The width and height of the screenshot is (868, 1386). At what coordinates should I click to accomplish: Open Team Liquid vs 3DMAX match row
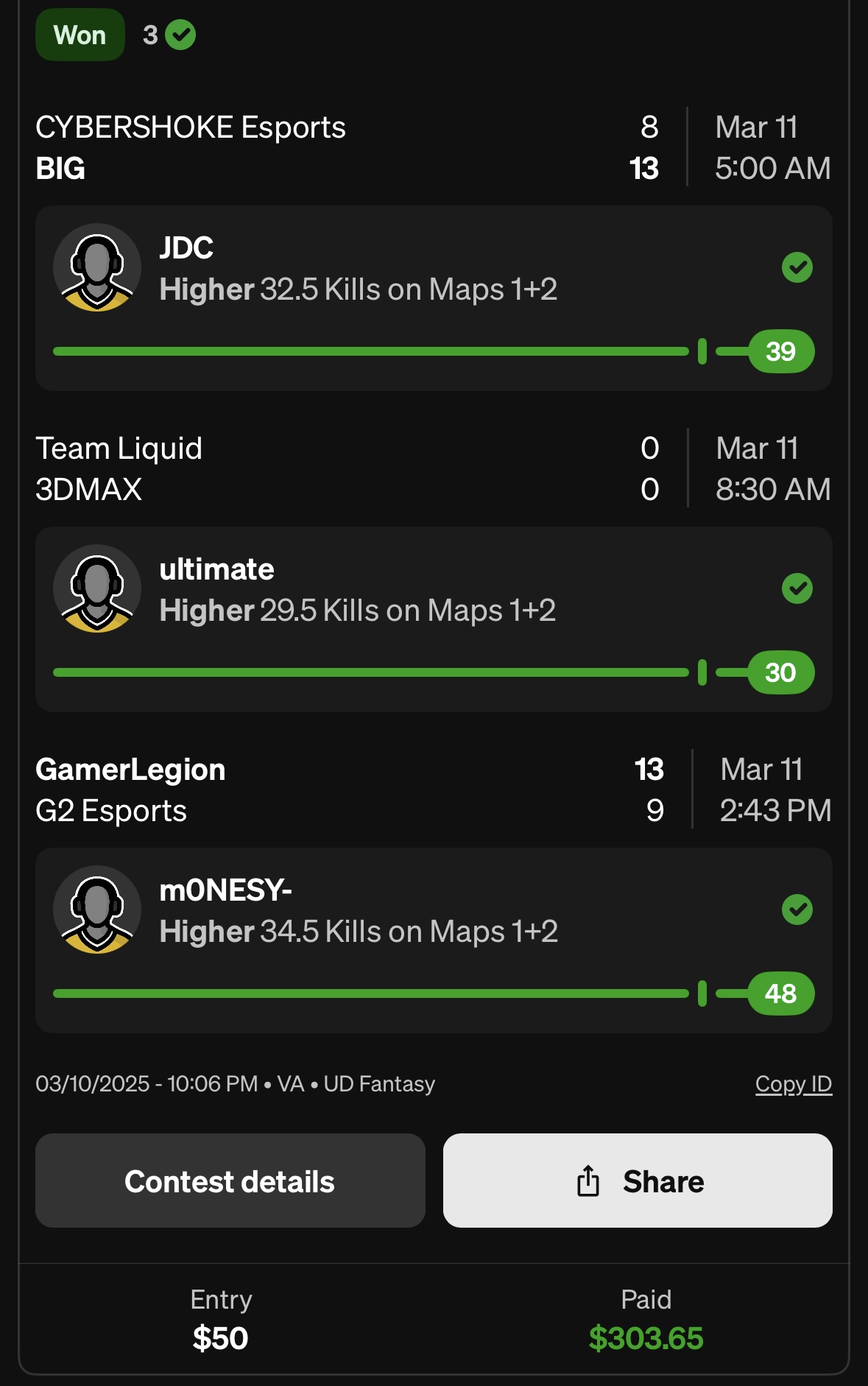(x=434, y=468)
